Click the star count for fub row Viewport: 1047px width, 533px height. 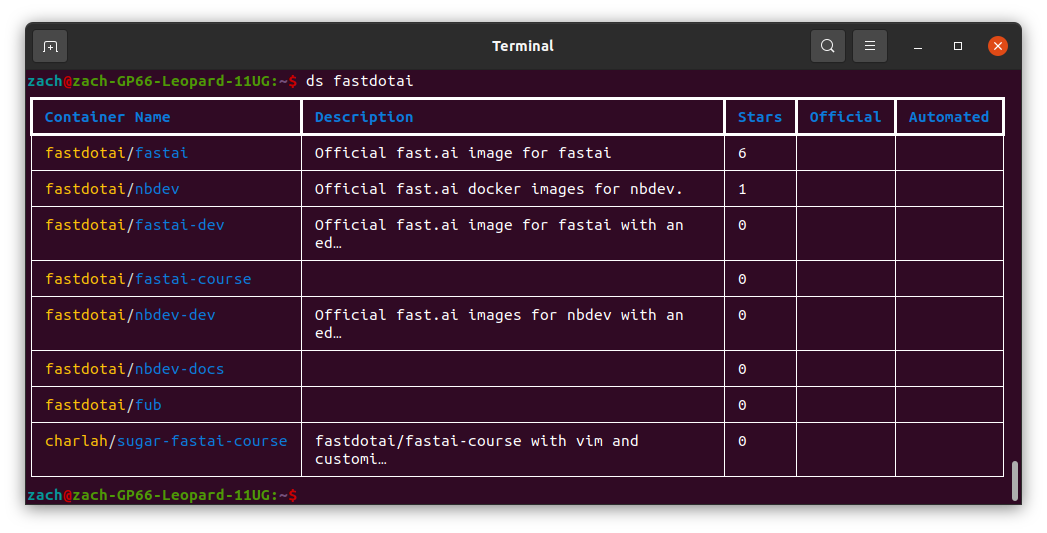(x=742, y=405)
